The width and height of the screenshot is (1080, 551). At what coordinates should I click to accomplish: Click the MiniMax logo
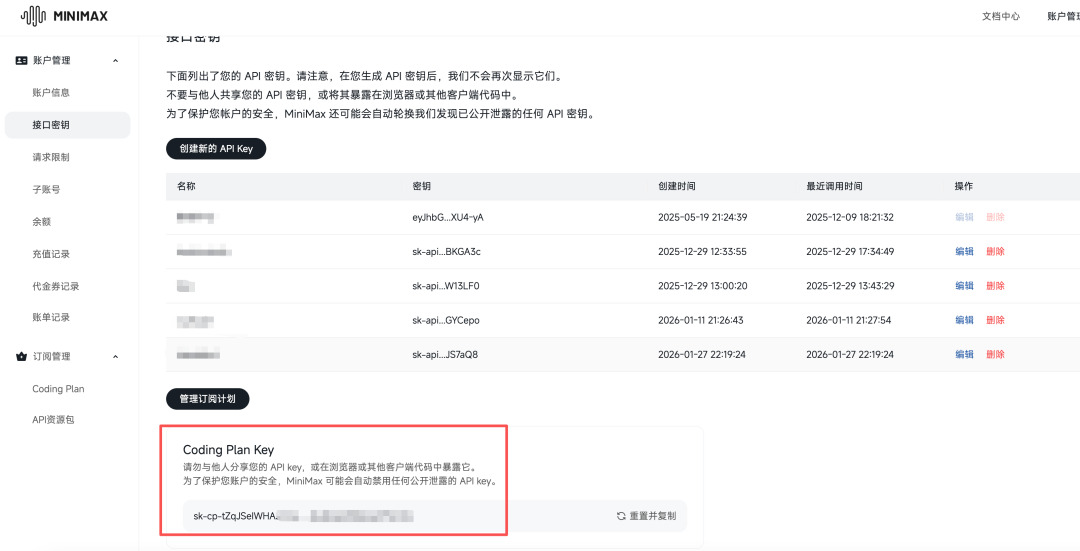(x=64, y=16)
